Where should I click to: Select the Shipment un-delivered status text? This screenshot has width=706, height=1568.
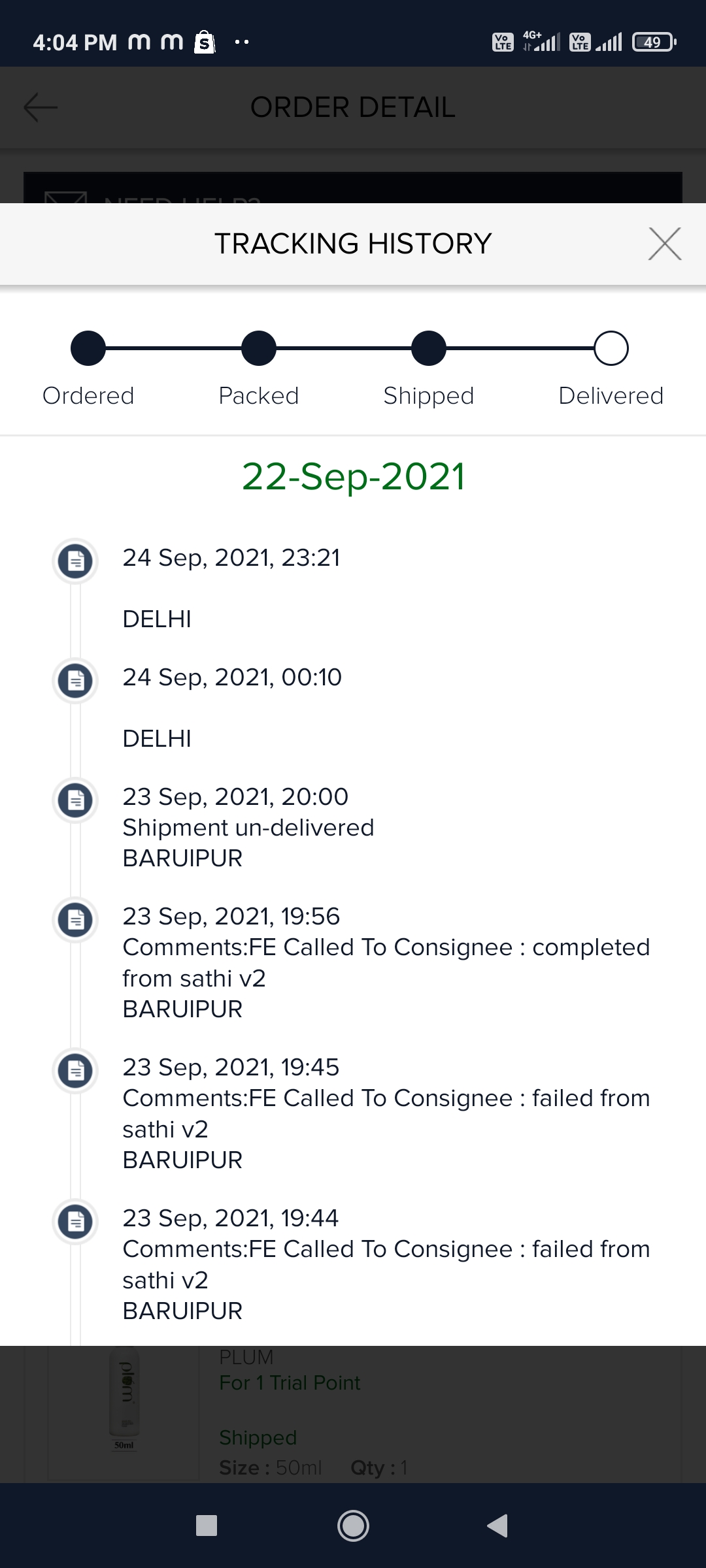coord(248,828)
